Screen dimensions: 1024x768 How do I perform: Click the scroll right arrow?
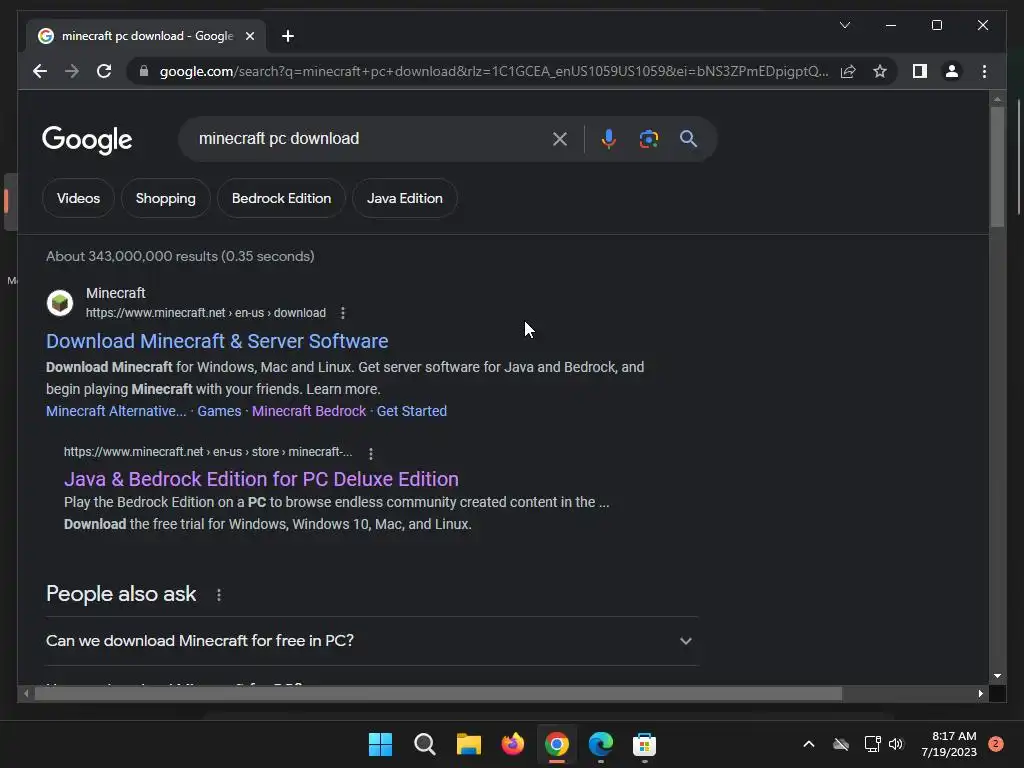pyautogui.click(x=980, y=694)
